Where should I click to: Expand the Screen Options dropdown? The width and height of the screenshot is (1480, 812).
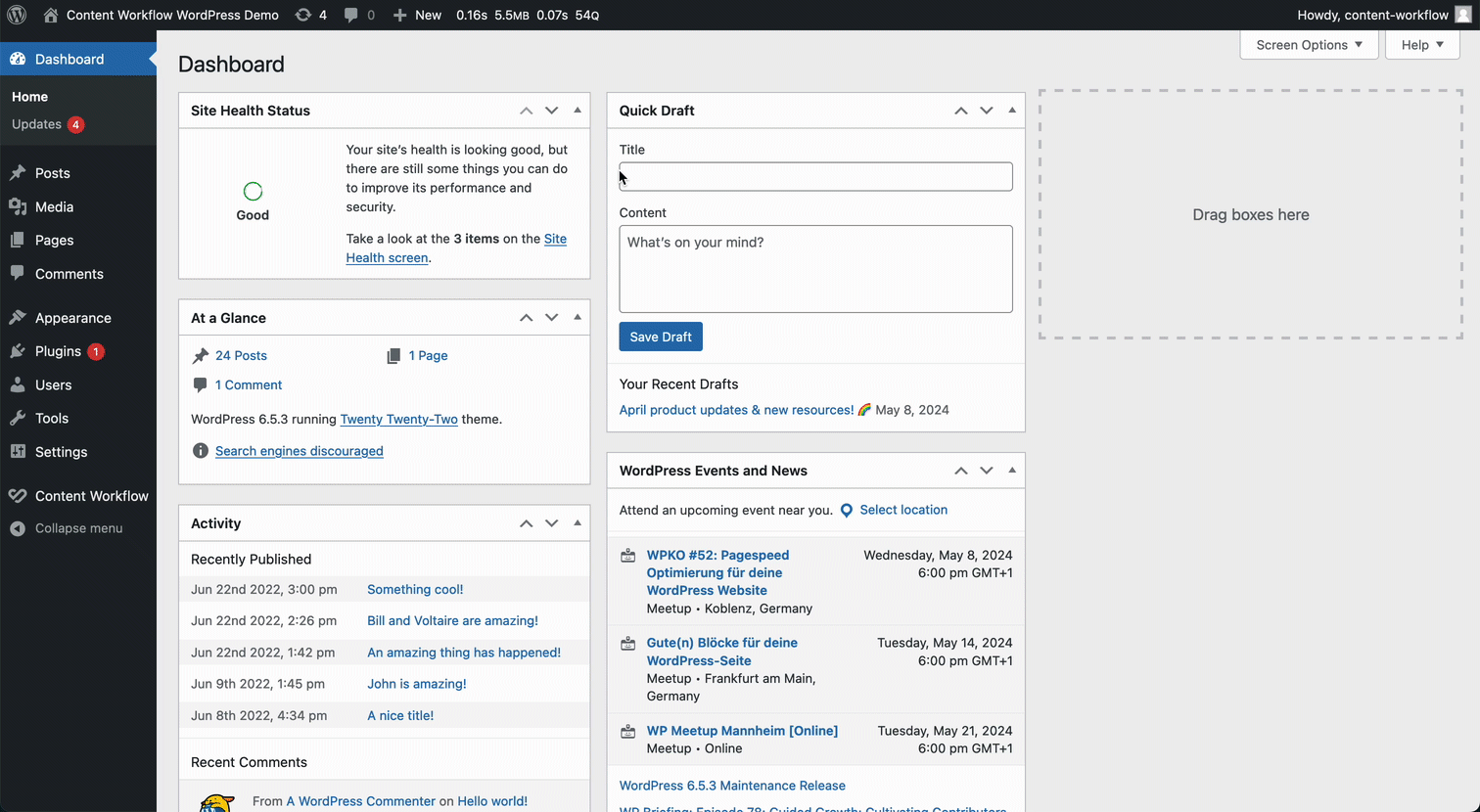(x=1309, y=45)
